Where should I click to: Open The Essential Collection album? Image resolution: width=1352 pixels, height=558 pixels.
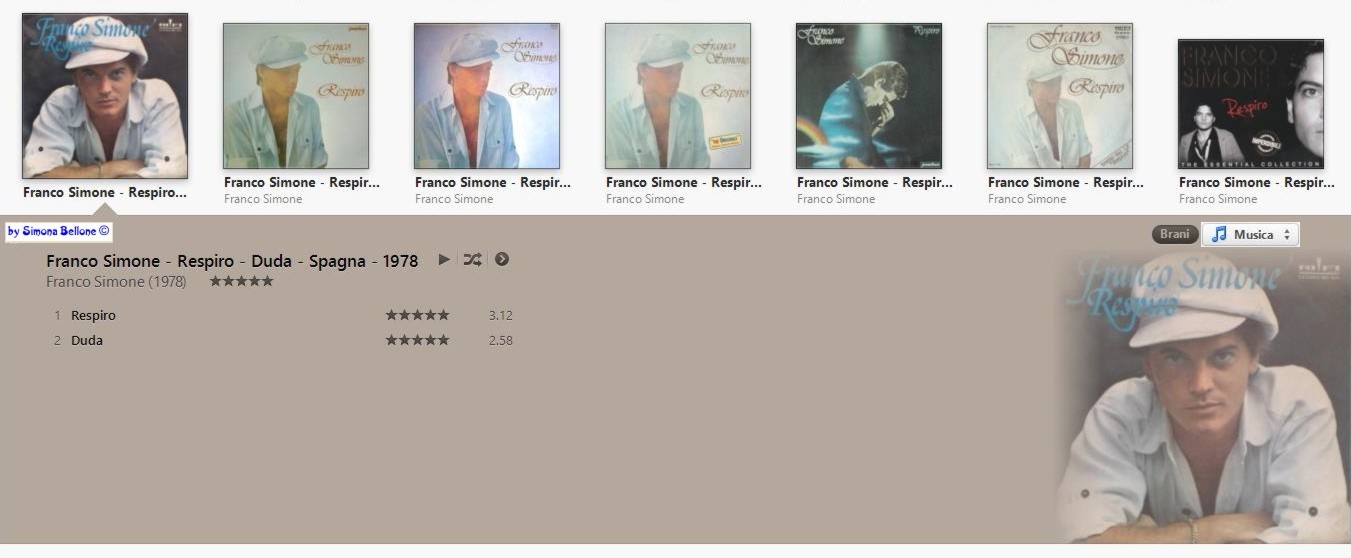1251,104
